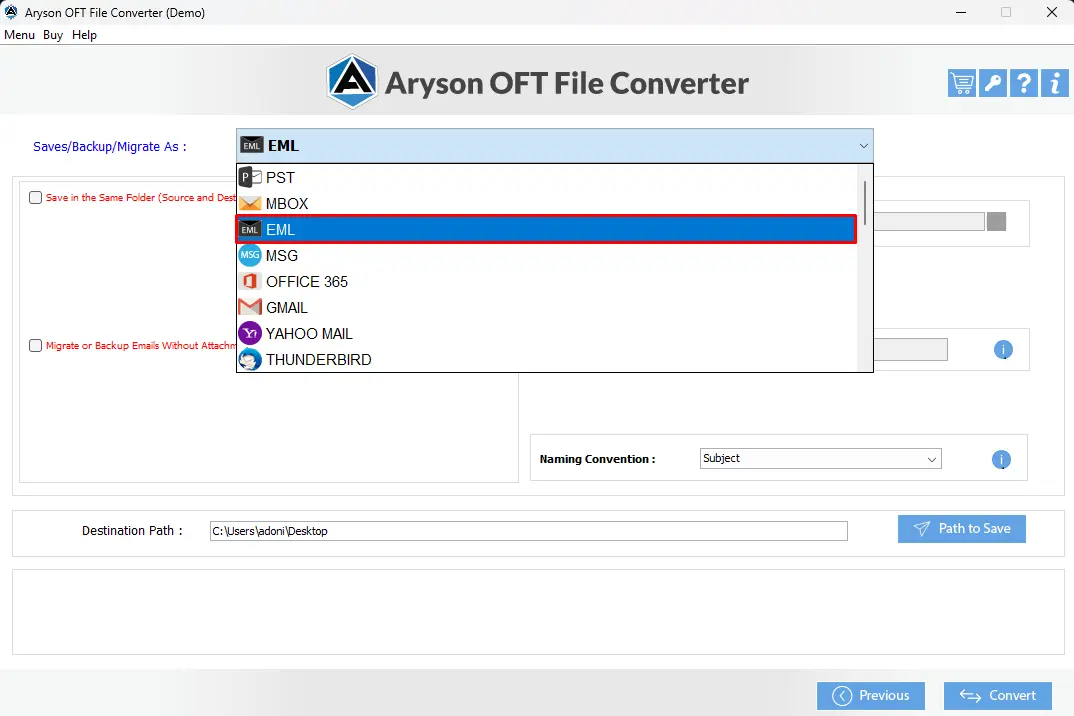Open the shopping cart buy icon

pos(962,84)
